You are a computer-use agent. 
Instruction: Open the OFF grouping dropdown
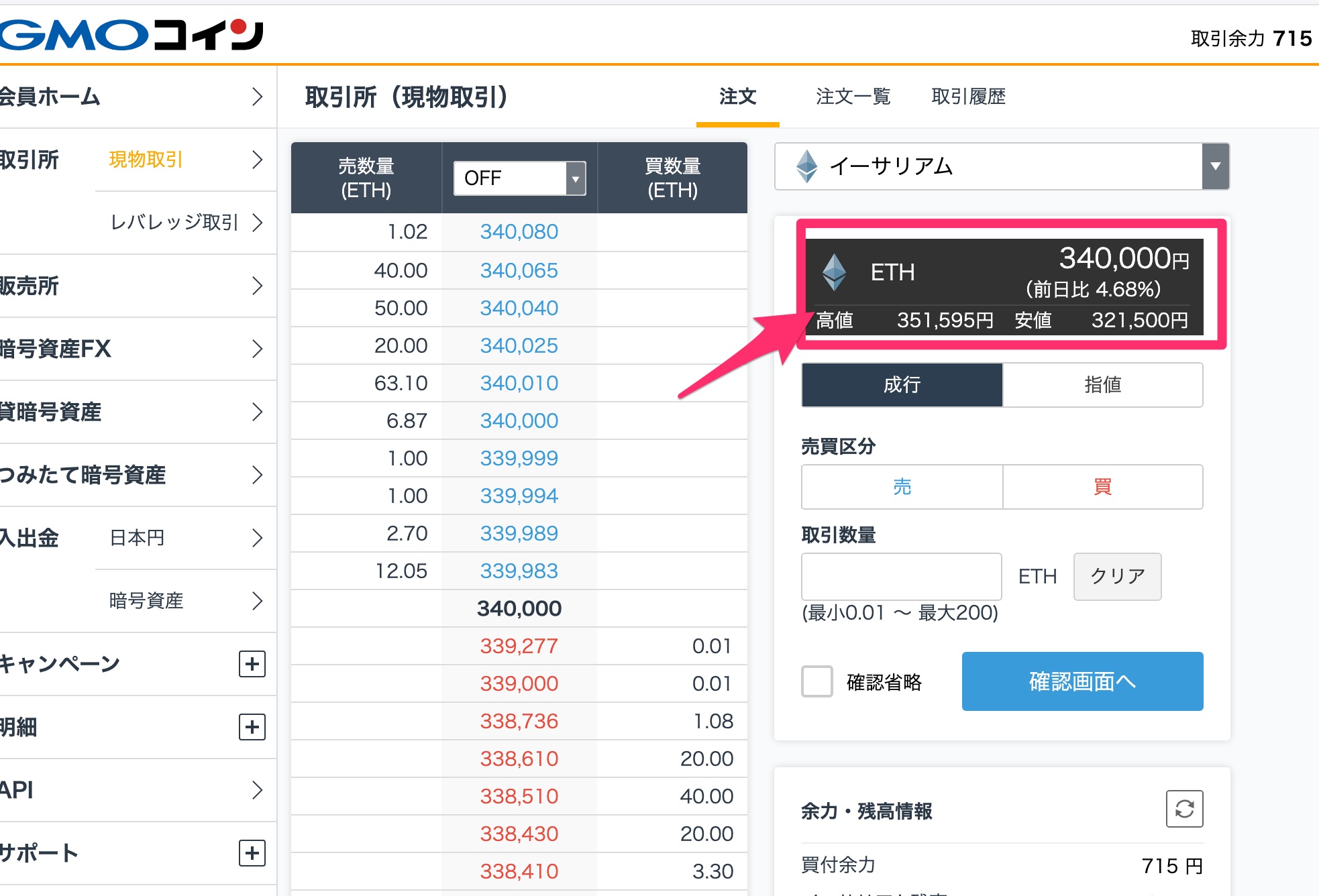point(519,178)
